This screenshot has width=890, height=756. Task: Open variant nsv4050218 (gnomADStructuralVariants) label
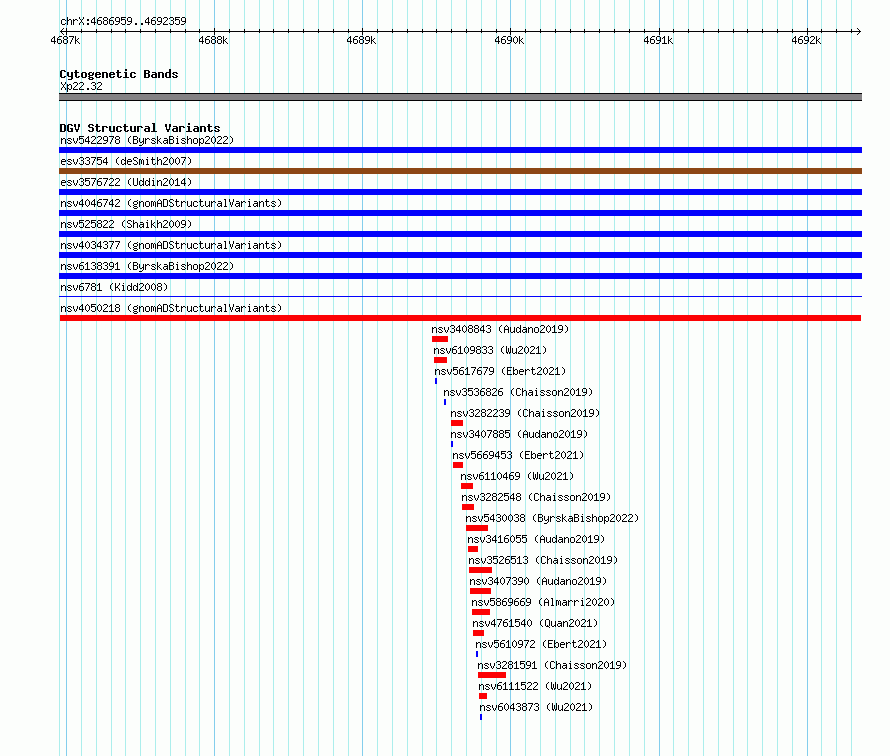pos(171,308)
